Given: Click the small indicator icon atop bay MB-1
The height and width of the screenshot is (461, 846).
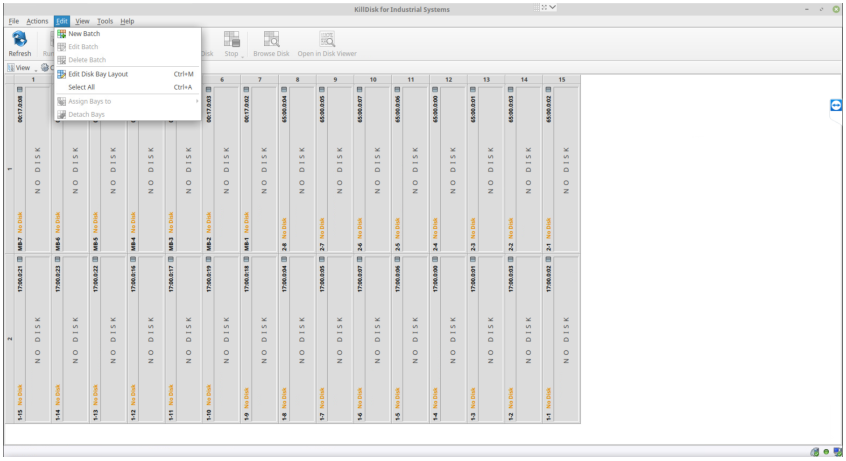Looking at the screenshot, I should [x=247, y=90].
